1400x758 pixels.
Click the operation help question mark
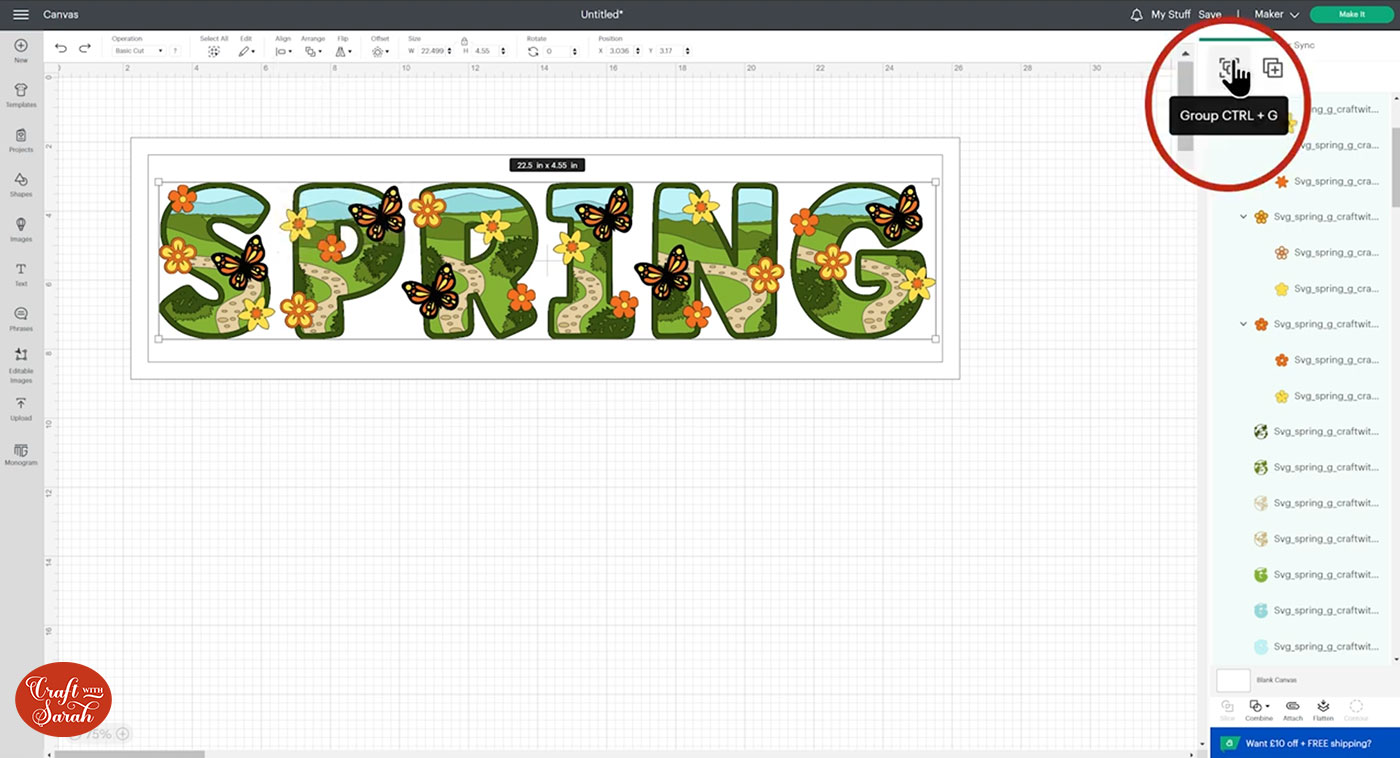click(175, 51)
